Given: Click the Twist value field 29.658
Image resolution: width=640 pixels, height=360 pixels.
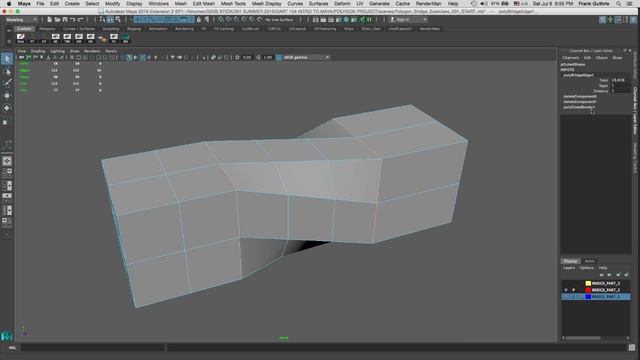Looking at the screenshot, I should [x=620, y=80].
